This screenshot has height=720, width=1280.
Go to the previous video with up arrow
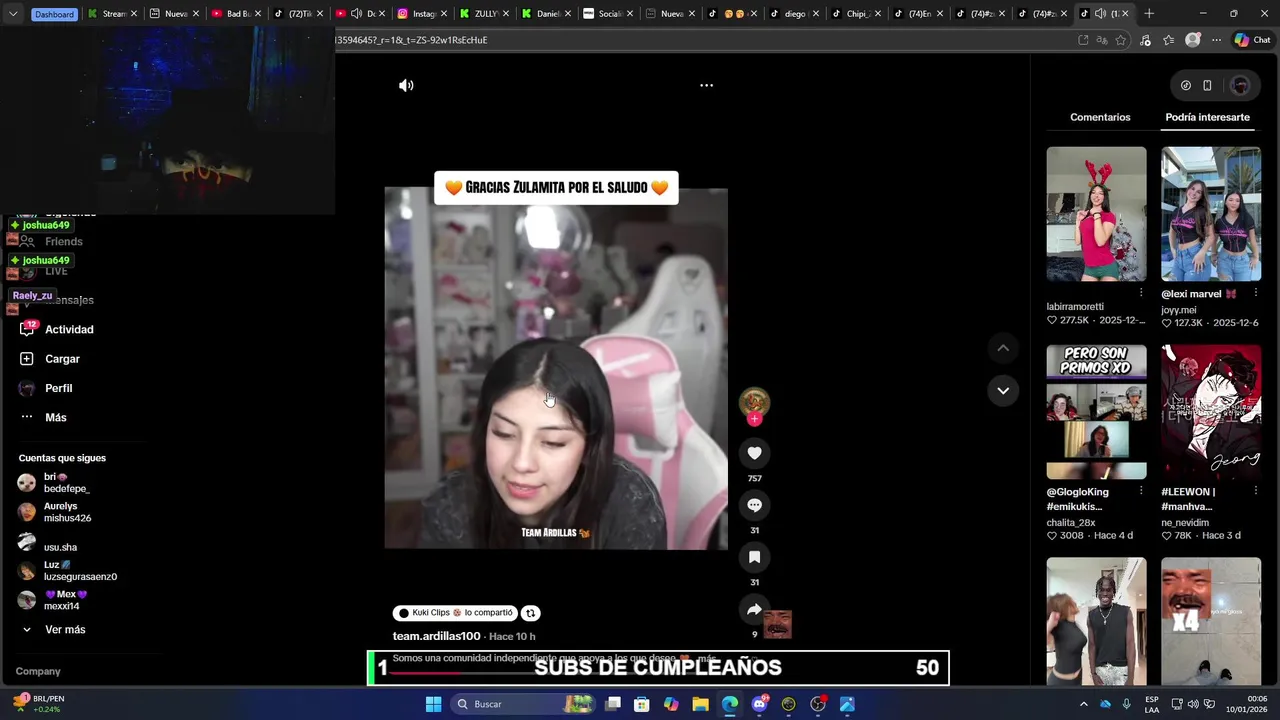[x=1003, y=348]
